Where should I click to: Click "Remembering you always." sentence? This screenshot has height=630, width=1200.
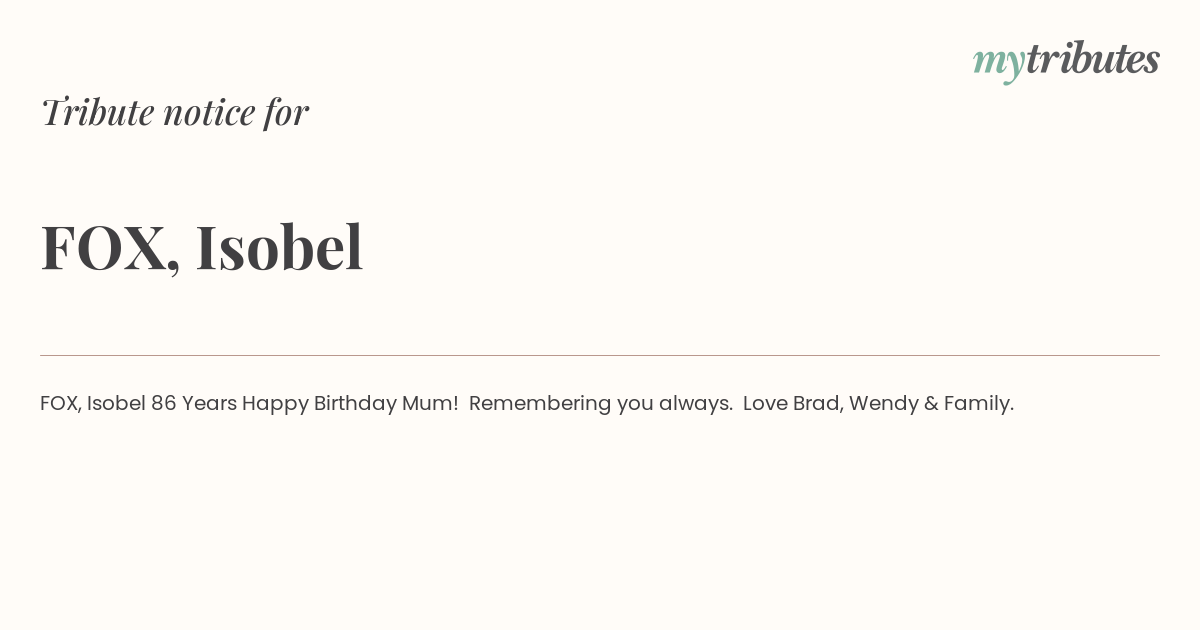601,404
